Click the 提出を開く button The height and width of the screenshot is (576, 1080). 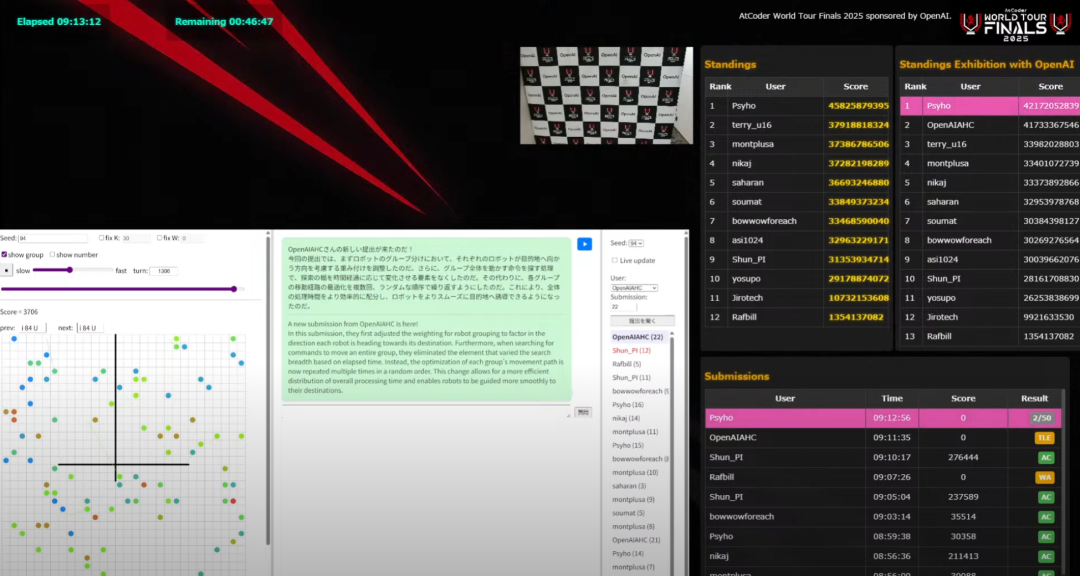(x=642, y=321)
